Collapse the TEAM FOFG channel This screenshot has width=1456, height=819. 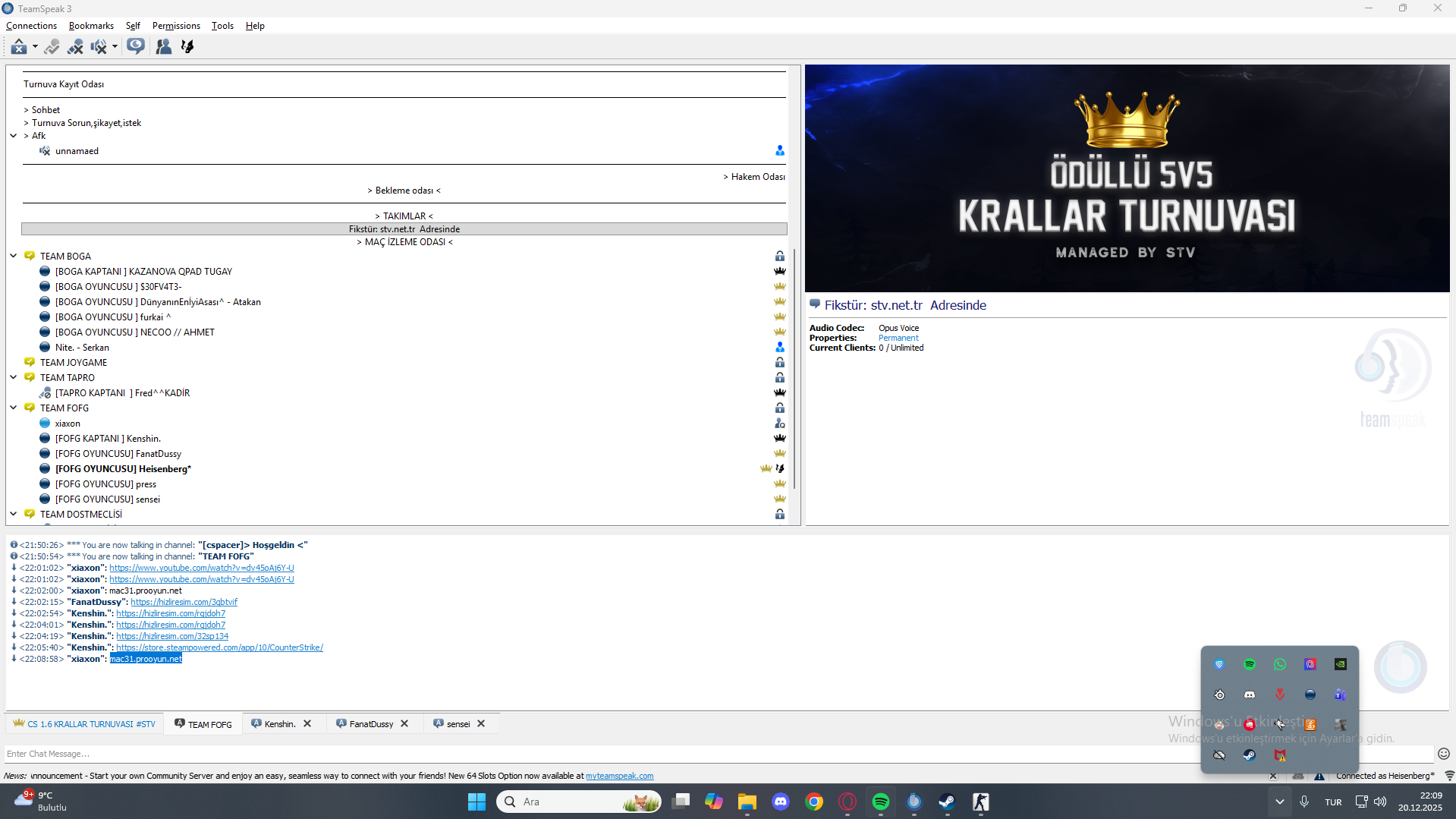pos(13,408)
